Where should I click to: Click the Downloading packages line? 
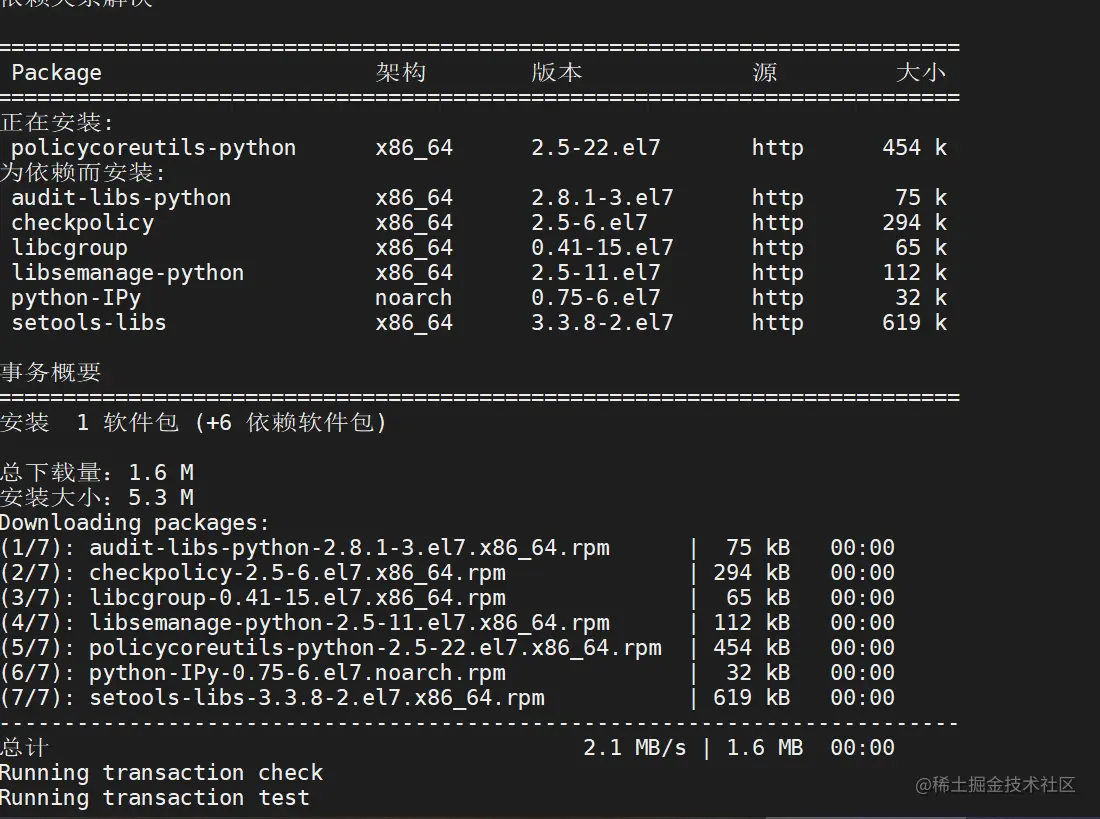(x=135, y=523)
